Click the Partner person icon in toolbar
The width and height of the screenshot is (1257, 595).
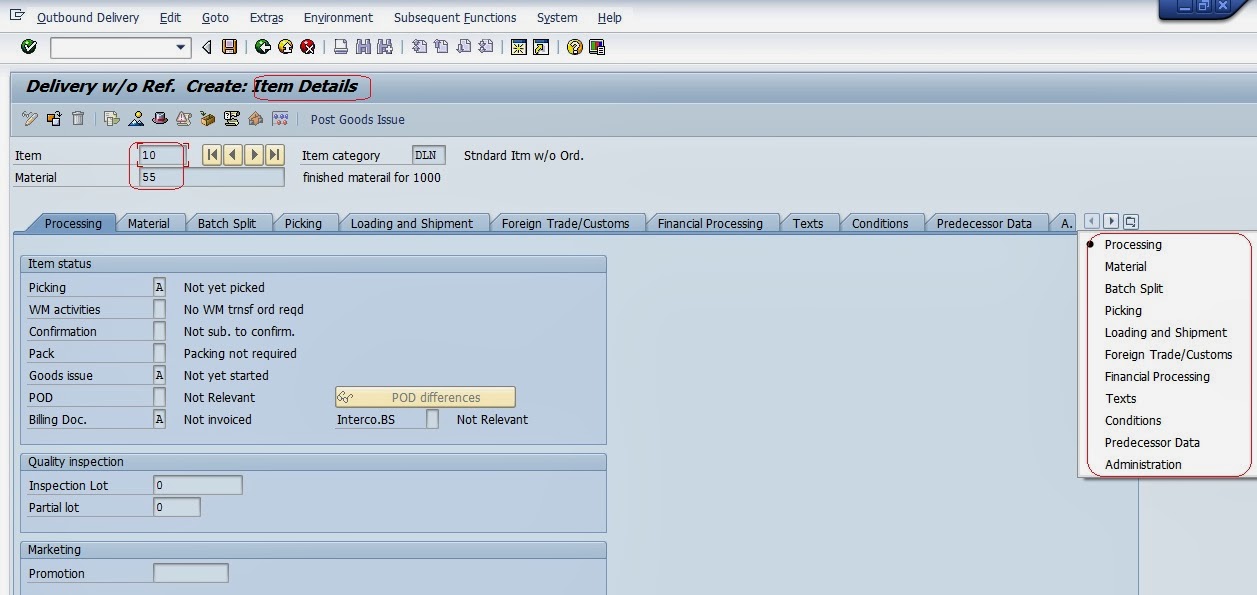[136, 119]
